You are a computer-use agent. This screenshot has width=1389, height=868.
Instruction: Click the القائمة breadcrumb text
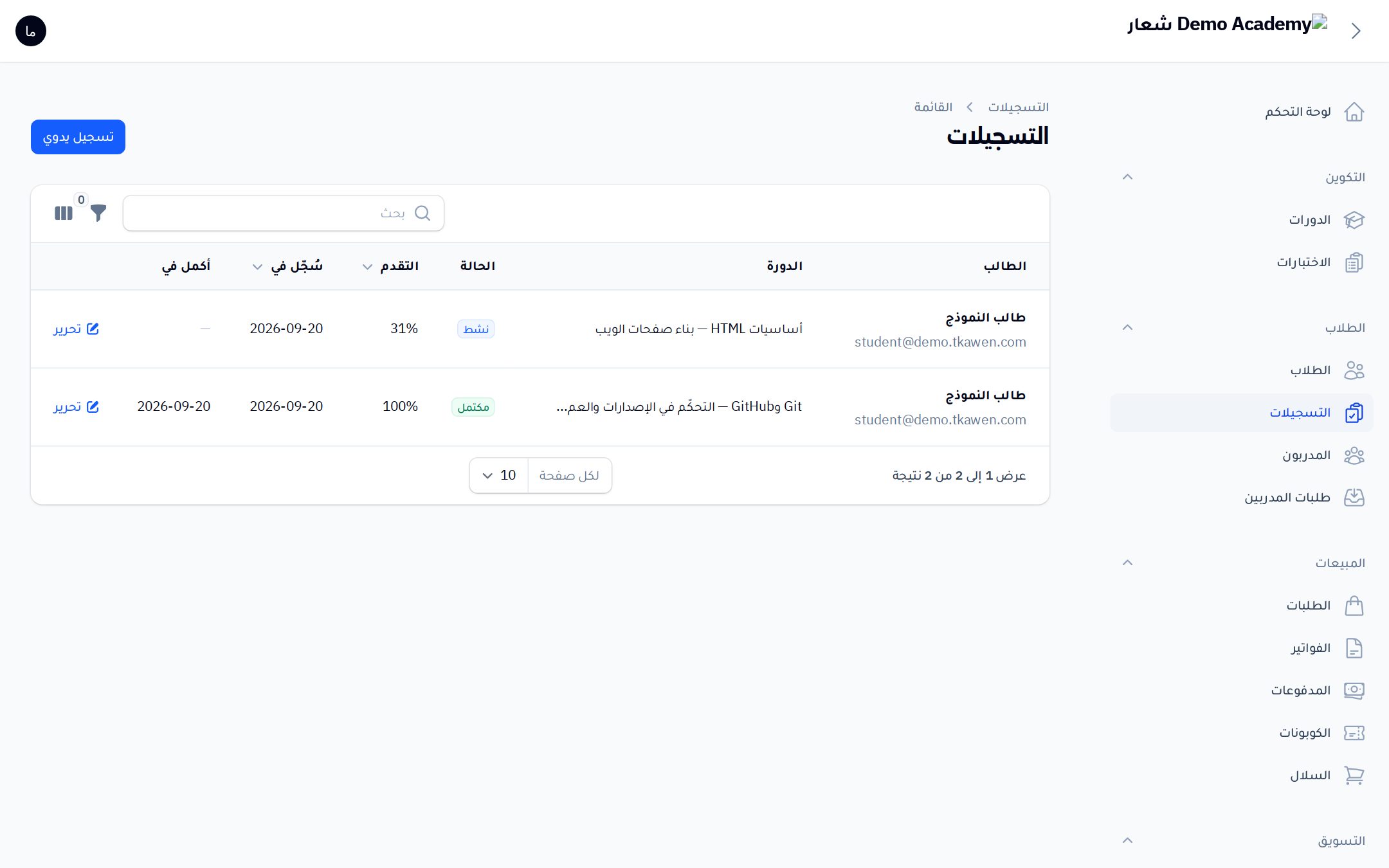pyautogui.click(x=934, y=107)
